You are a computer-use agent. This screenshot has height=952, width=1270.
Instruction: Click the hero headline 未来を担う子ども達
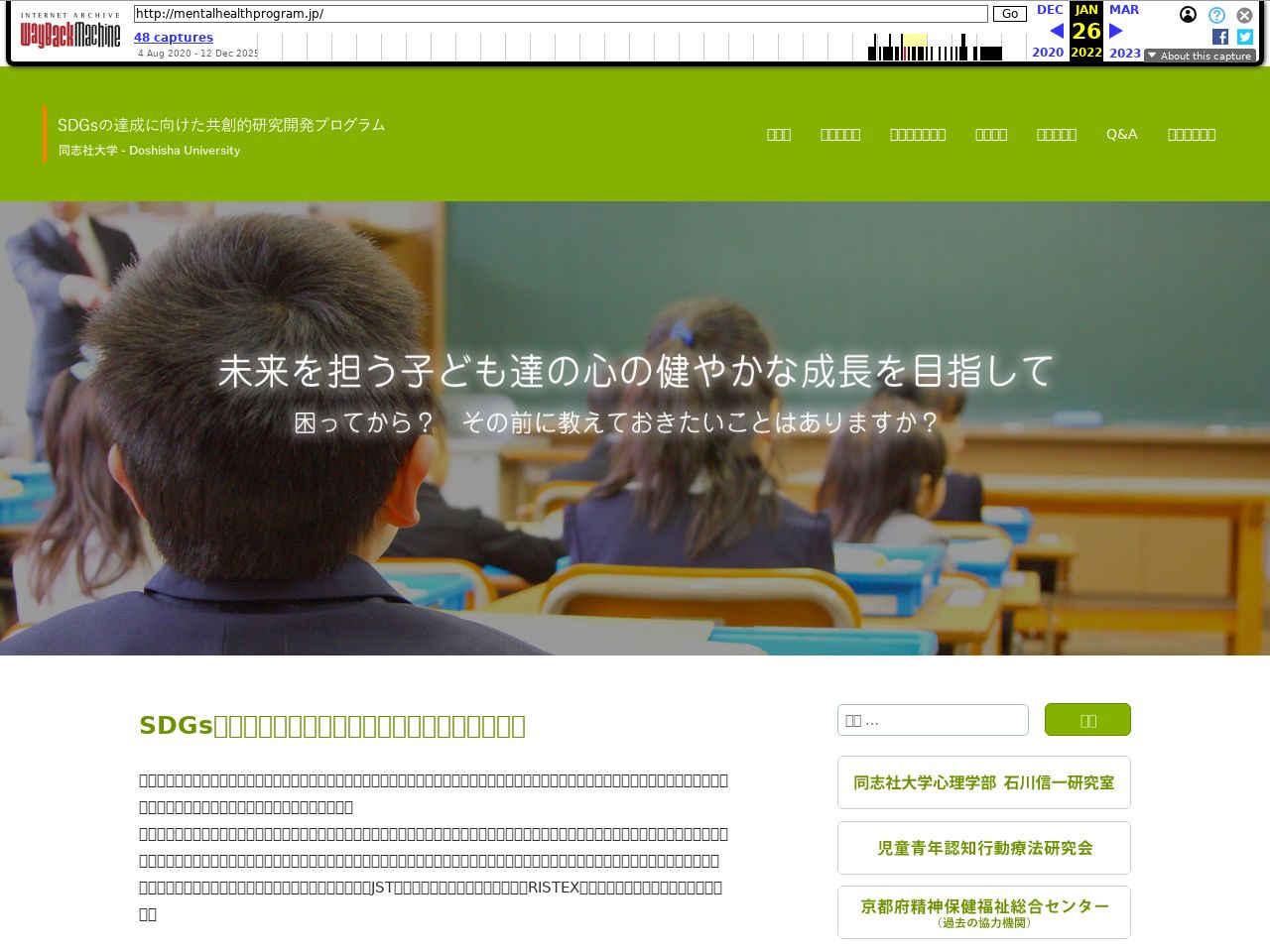(635, 371)
